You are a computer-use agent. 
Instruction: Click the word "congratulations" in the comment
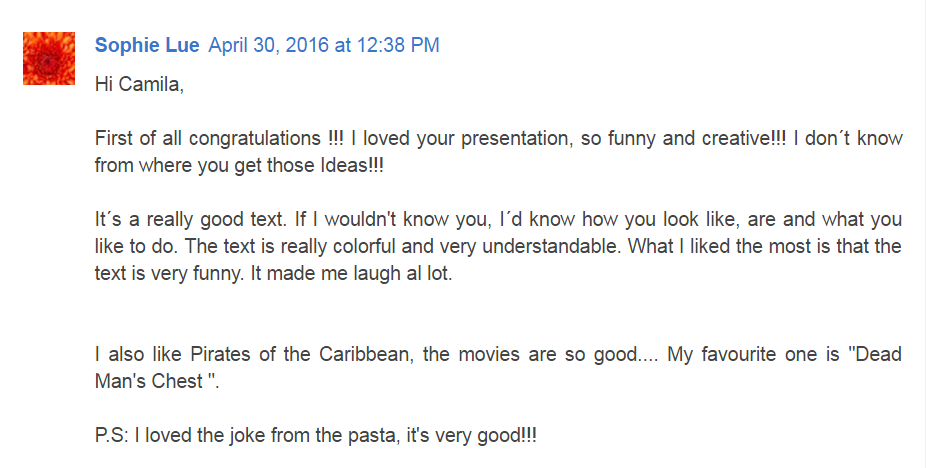pyautogui.click(x=255, y=138)
